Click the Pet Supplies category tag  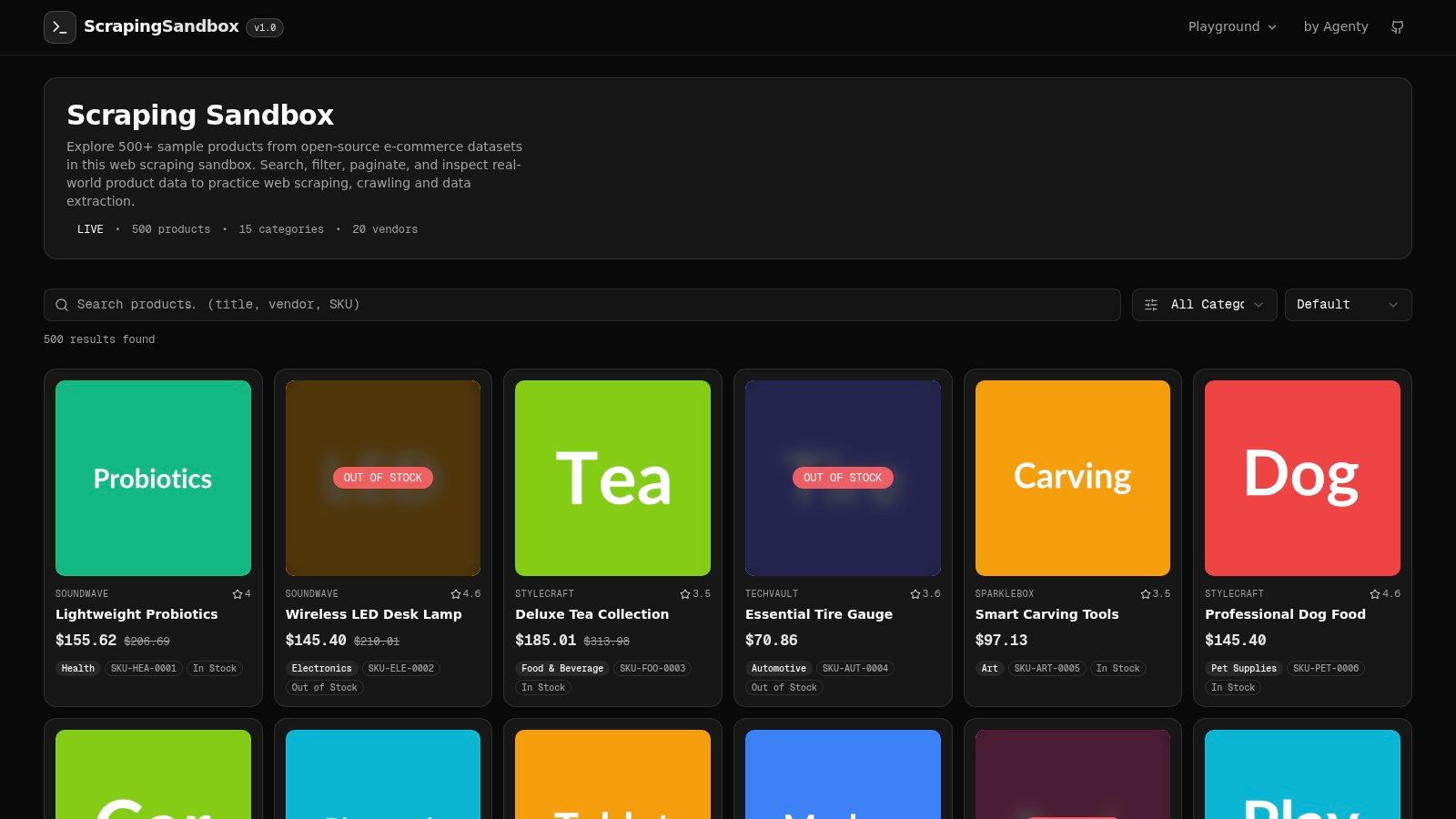click(x=1244, y=669)
